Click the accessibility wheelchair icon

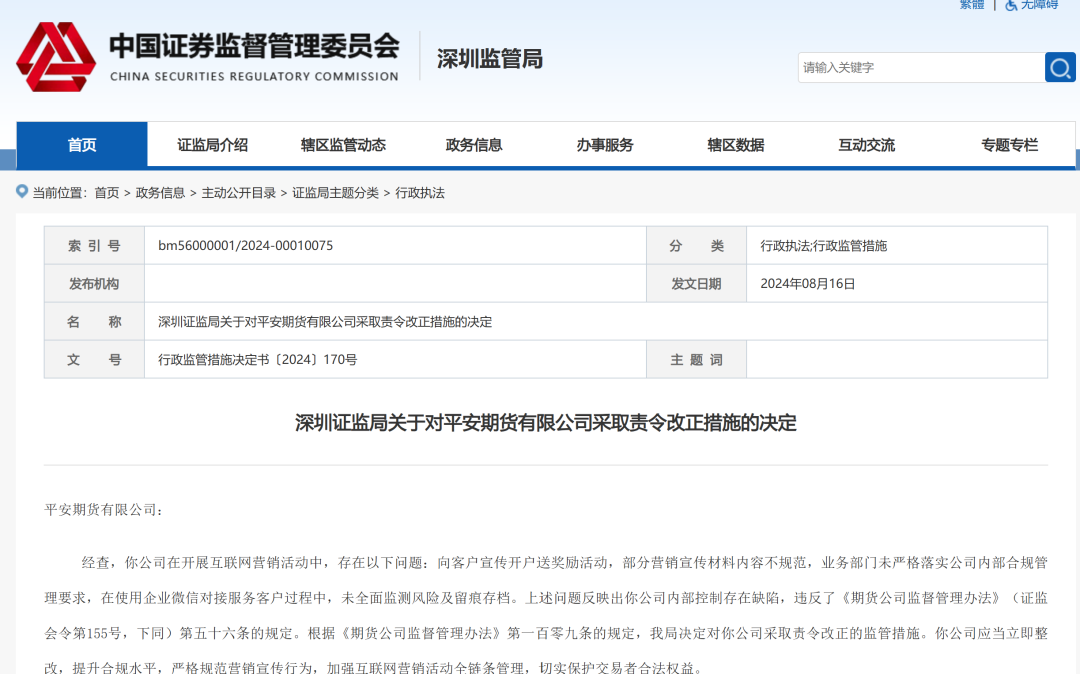click(x=1012, y=5)
